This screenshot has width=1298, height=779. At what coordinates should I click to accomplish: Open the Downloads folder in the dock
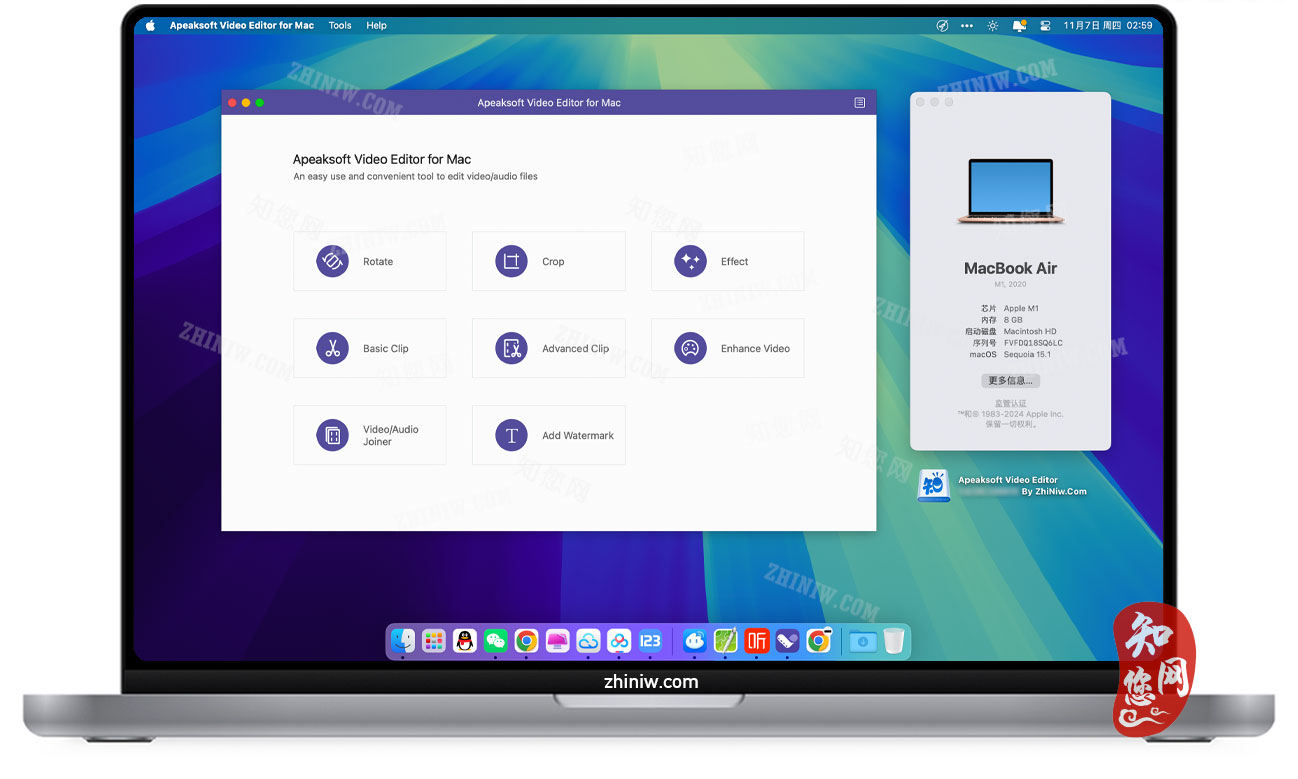862,641
